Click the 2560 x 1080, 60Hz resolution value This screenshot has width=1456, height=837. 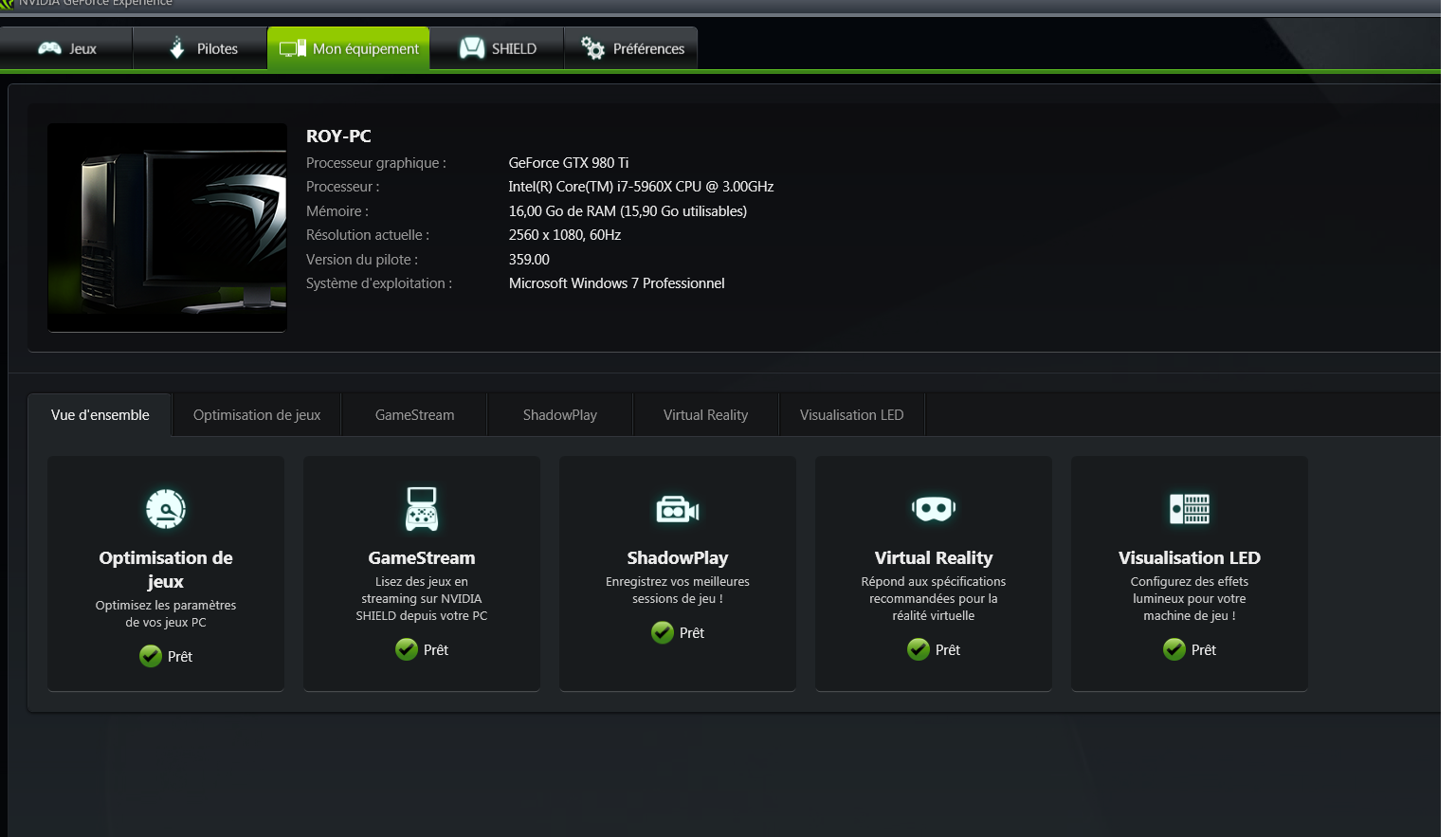565,235
